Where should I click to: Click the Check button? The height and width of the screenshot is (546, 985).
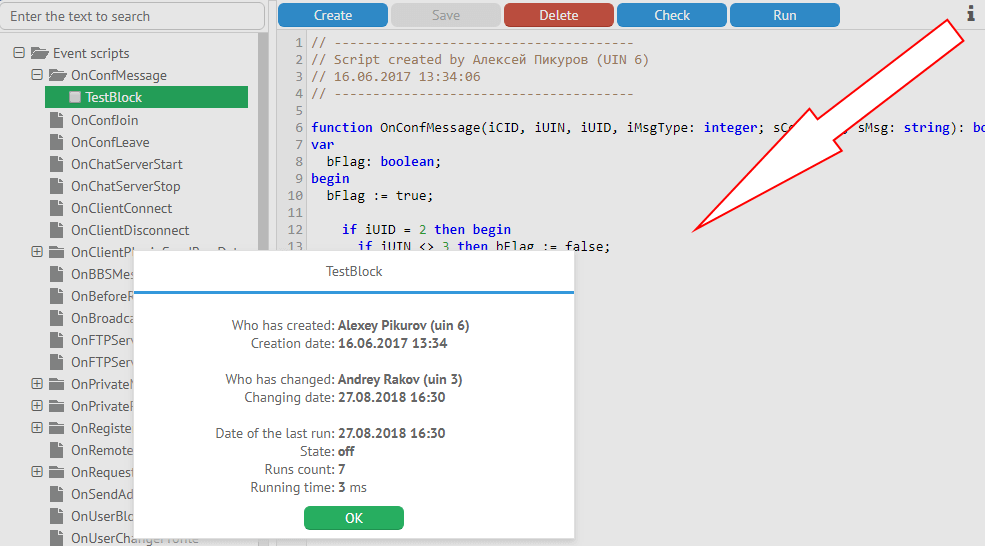[671, 15]
